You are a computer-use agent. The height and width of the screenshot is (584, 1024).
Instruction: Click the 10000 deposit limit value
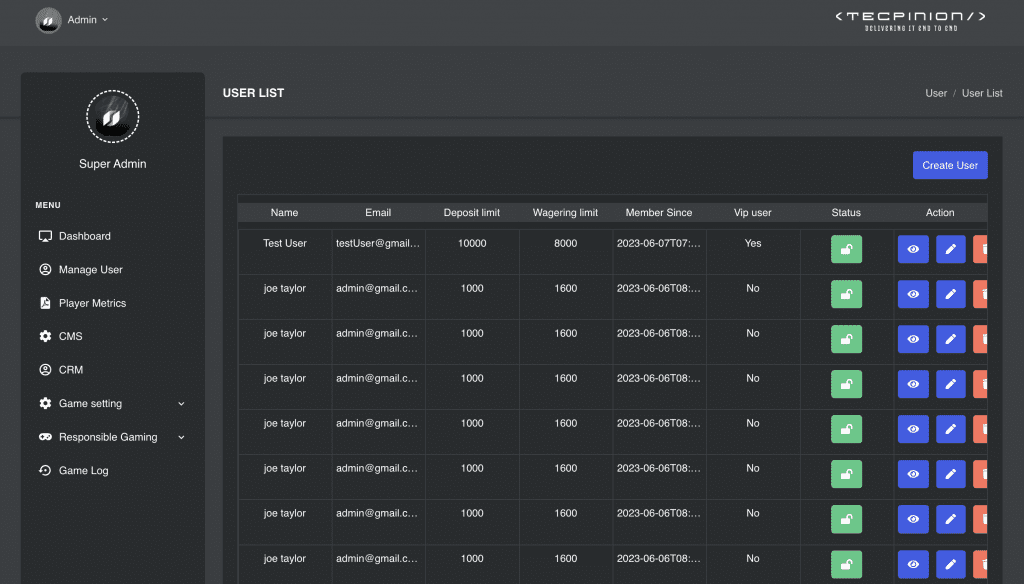click(472, 243)
